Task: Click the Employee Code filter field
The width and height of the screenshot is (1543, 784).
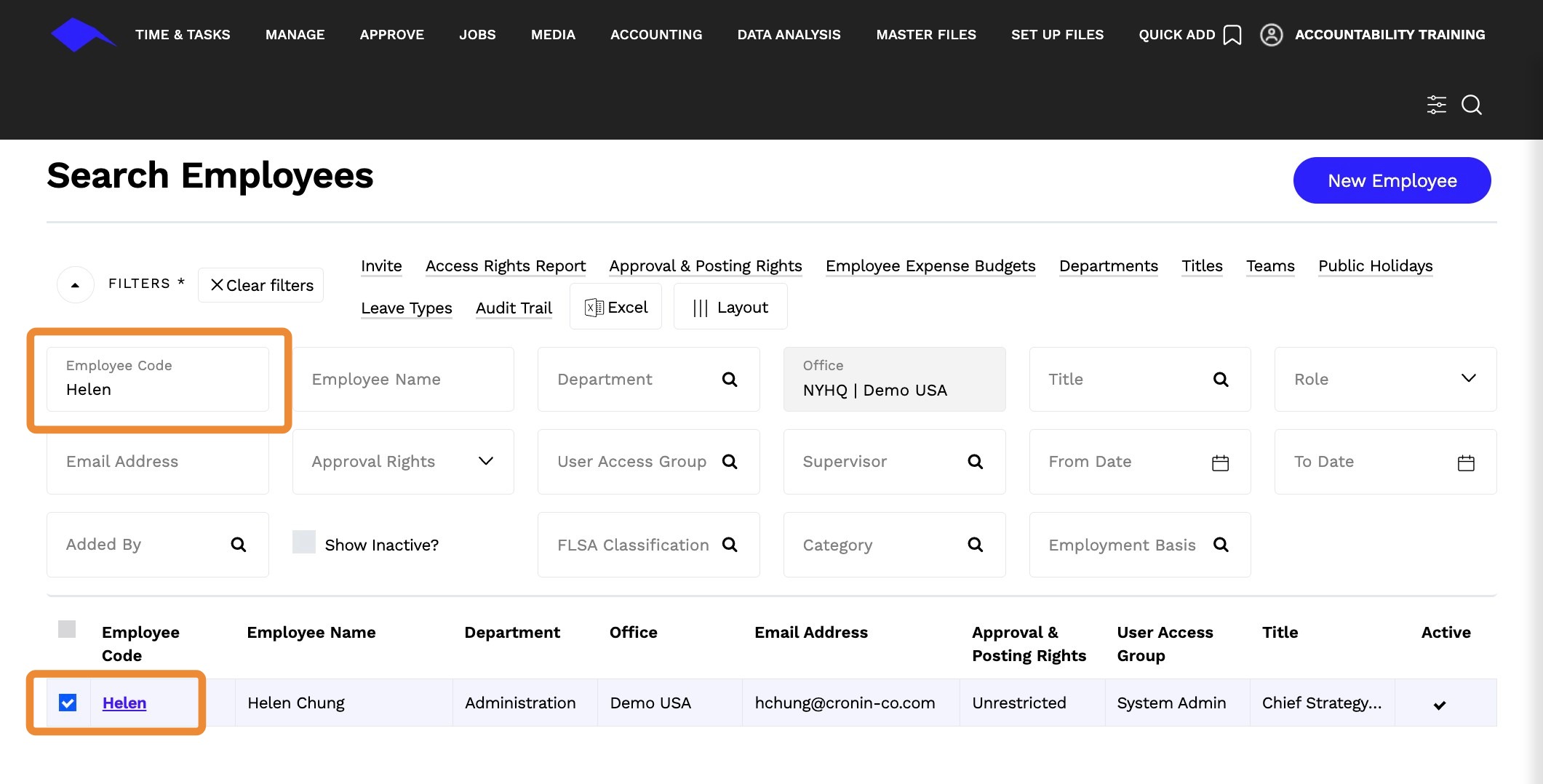Action: click(x=158, y=379)
